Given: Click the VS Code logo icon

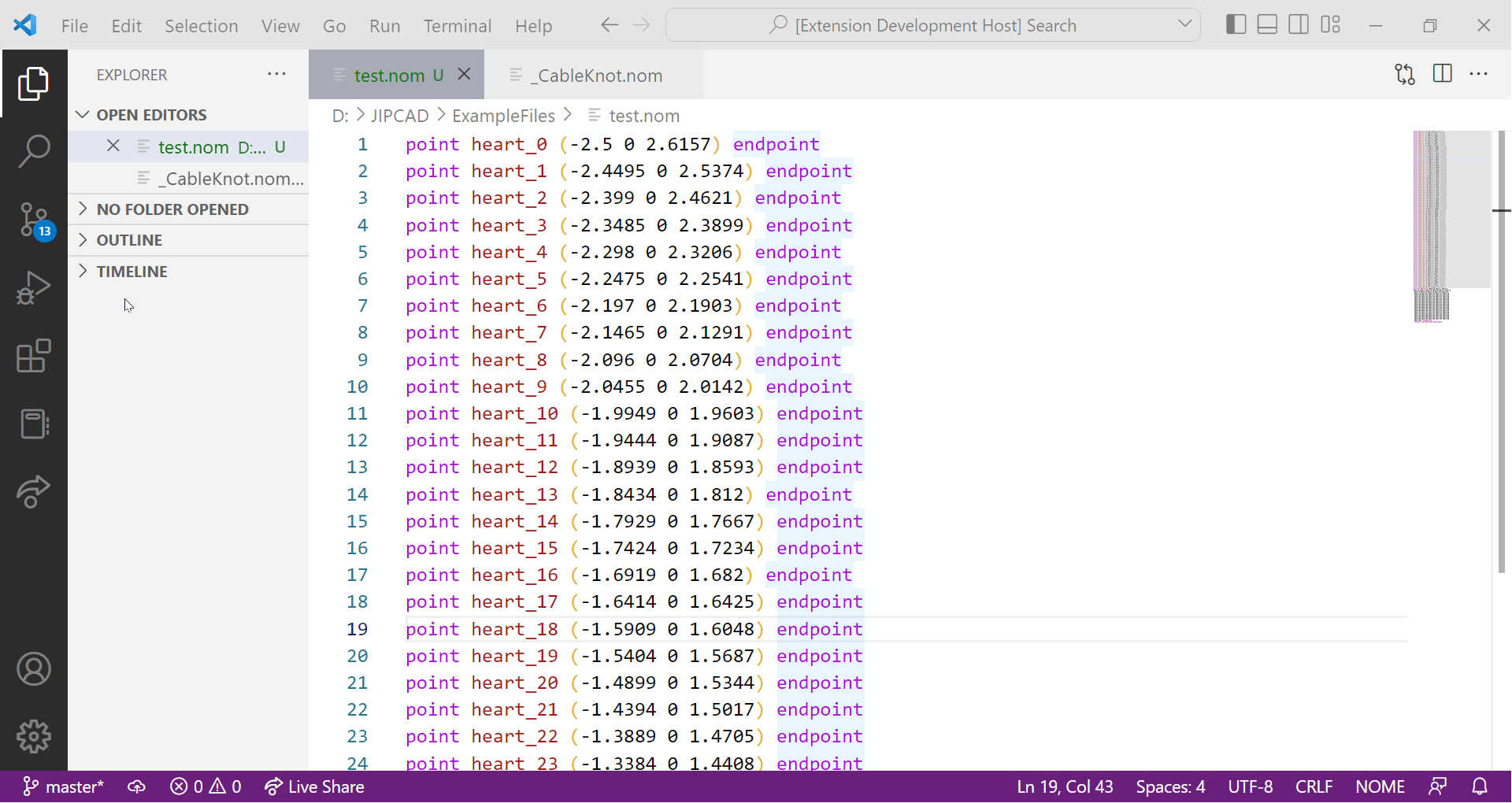Looking at the screenshot, I should coord(25,25).
